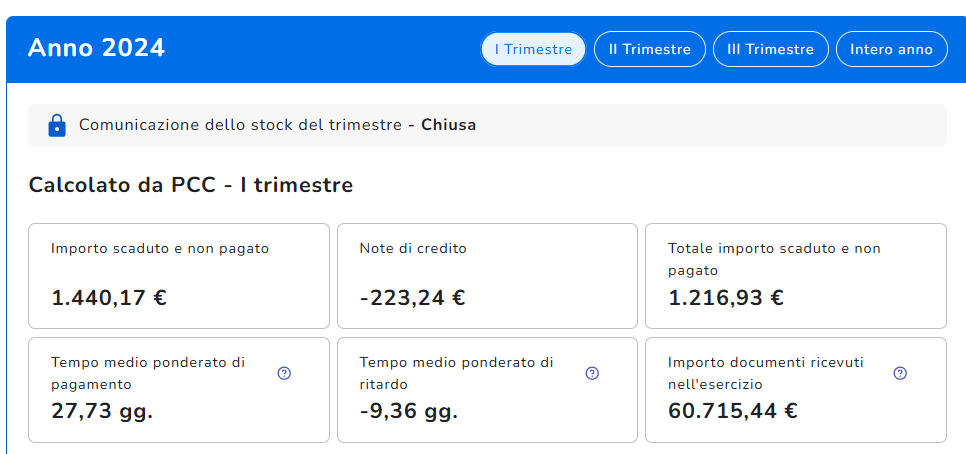This screenshot has height=454, width=966.
Task: Show the Intero anno view
Action: (x=891, y=49)
